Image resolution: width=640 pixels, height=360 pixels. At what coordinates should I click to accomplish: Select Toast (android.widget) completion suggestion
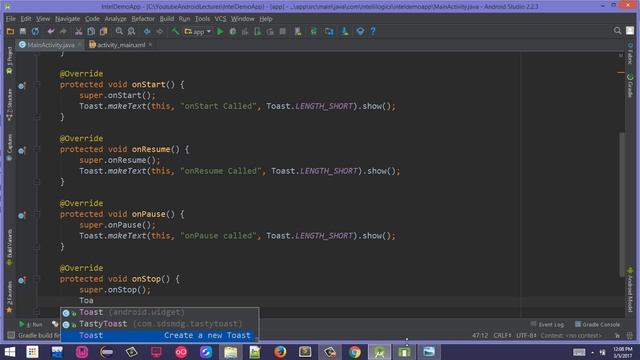coord(160,313)
